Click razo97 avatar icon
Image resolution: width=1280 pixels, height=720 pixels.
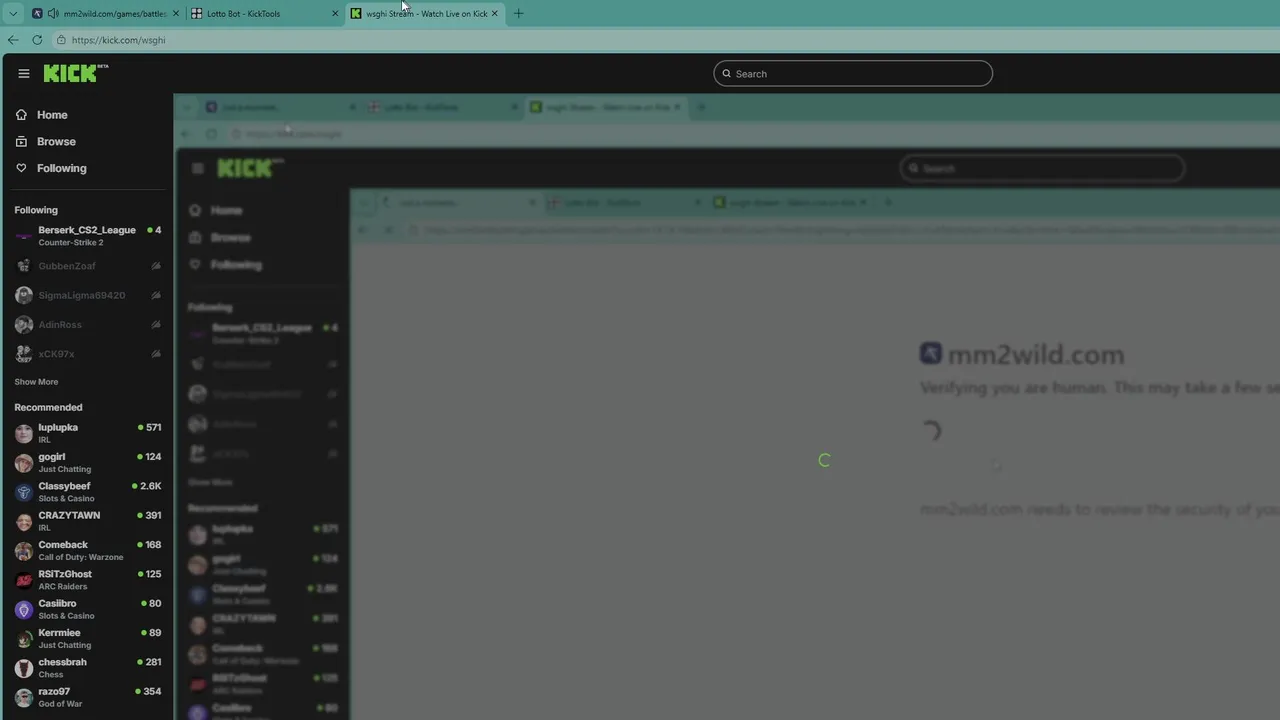pyautogui.click(x=24, y=697)
